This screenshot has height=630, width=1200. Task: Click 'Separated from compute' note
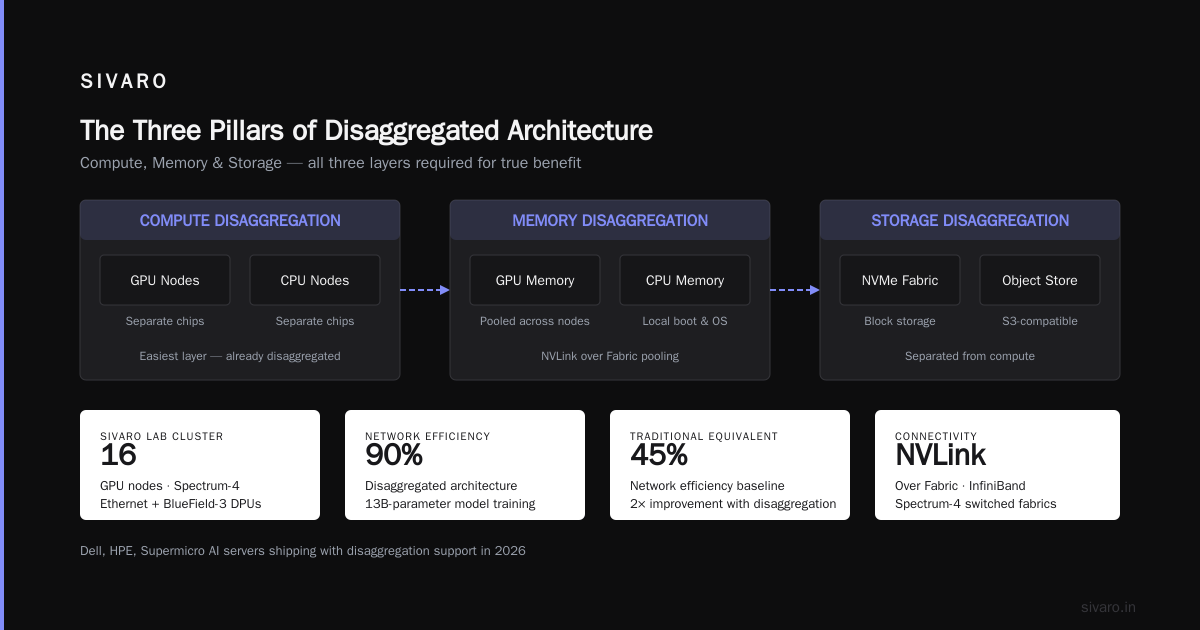point(970,356)
